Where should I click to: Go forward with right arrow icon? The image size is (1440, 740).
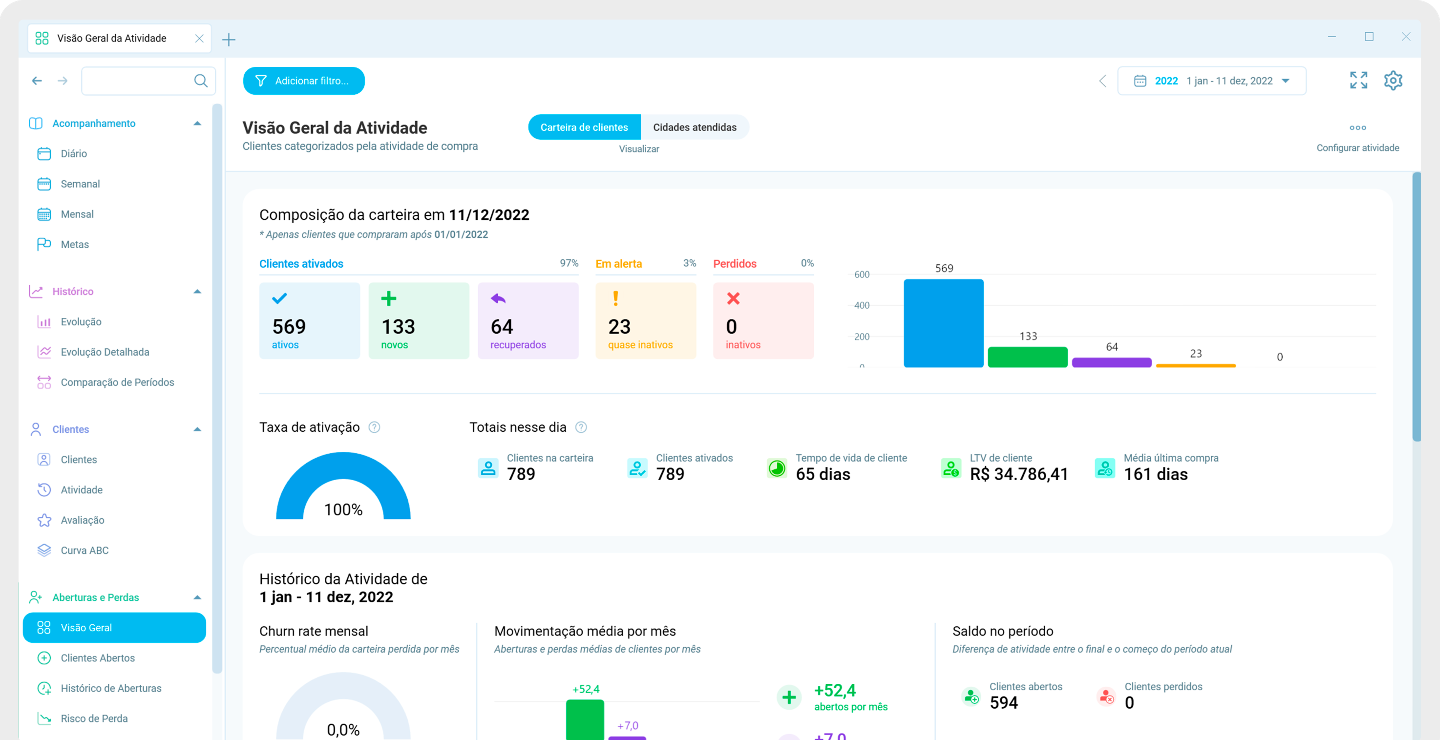point(62,81)
